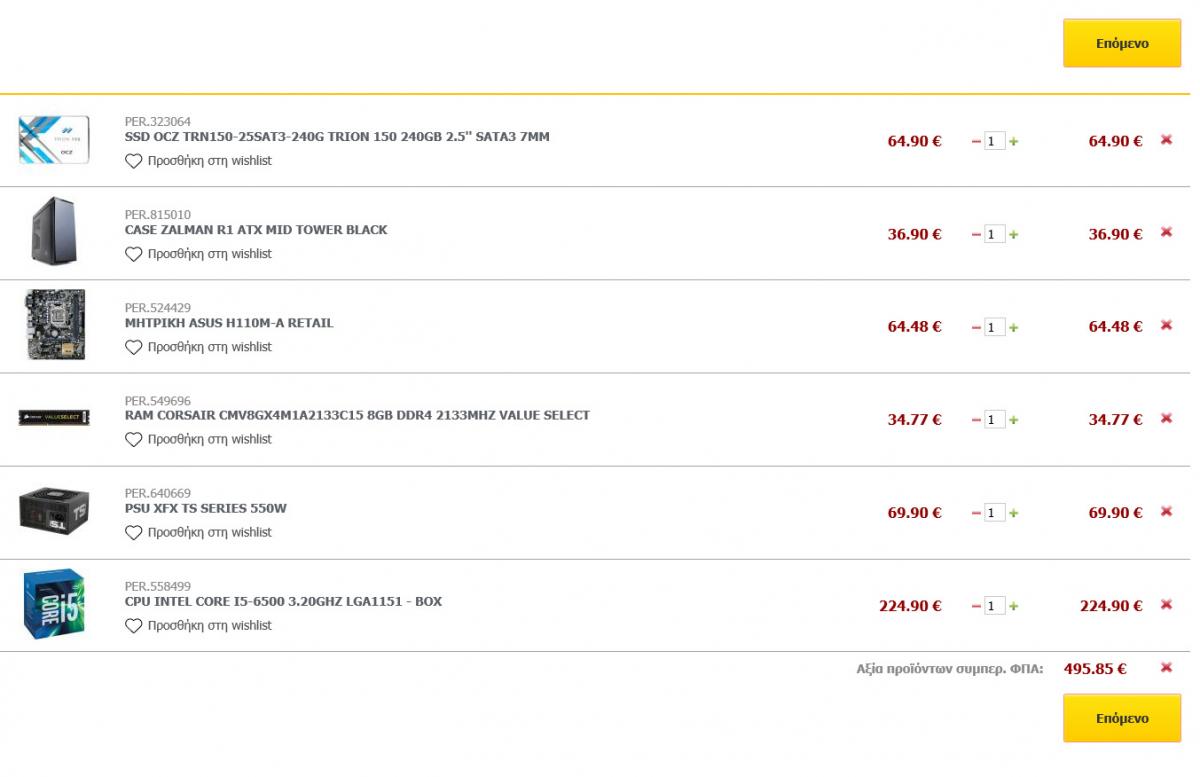
Task: Decrease quantity of the Corsair RAM
Action: pyautogui.click(x=976, y=421)
